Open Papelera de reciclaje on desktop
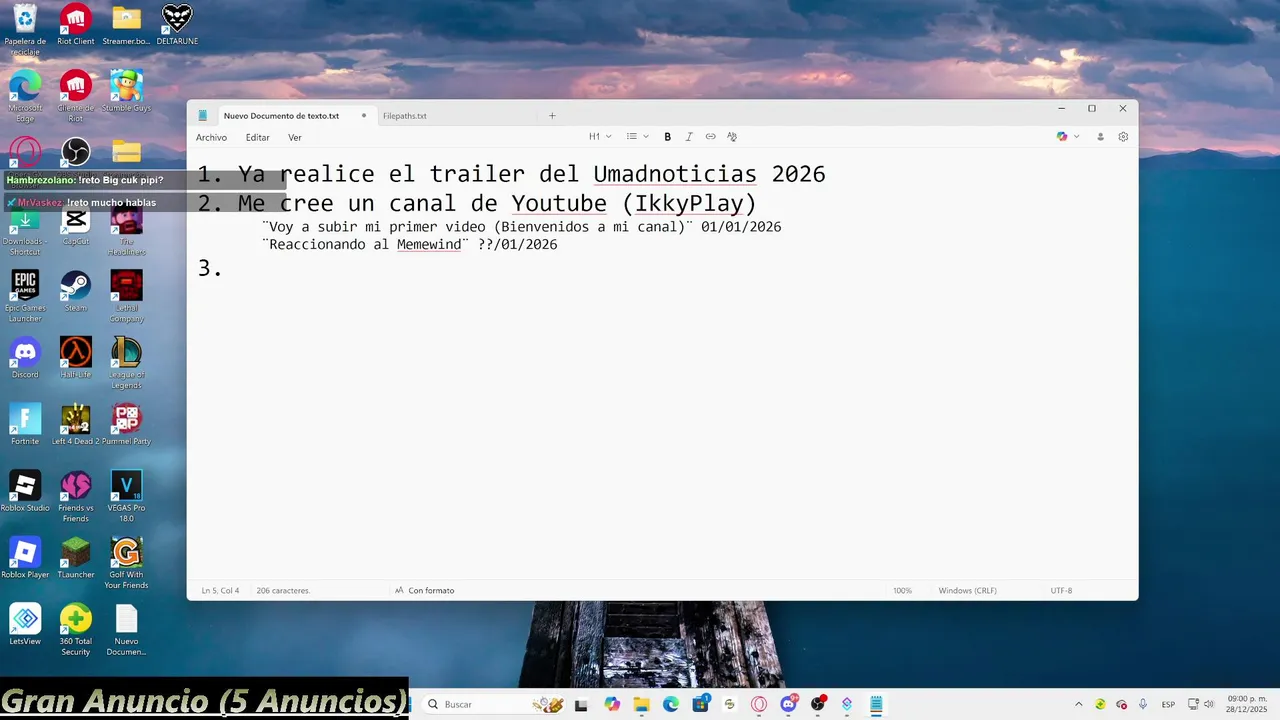The height and width of the screenshot is (720, 1280). (25, 30)
